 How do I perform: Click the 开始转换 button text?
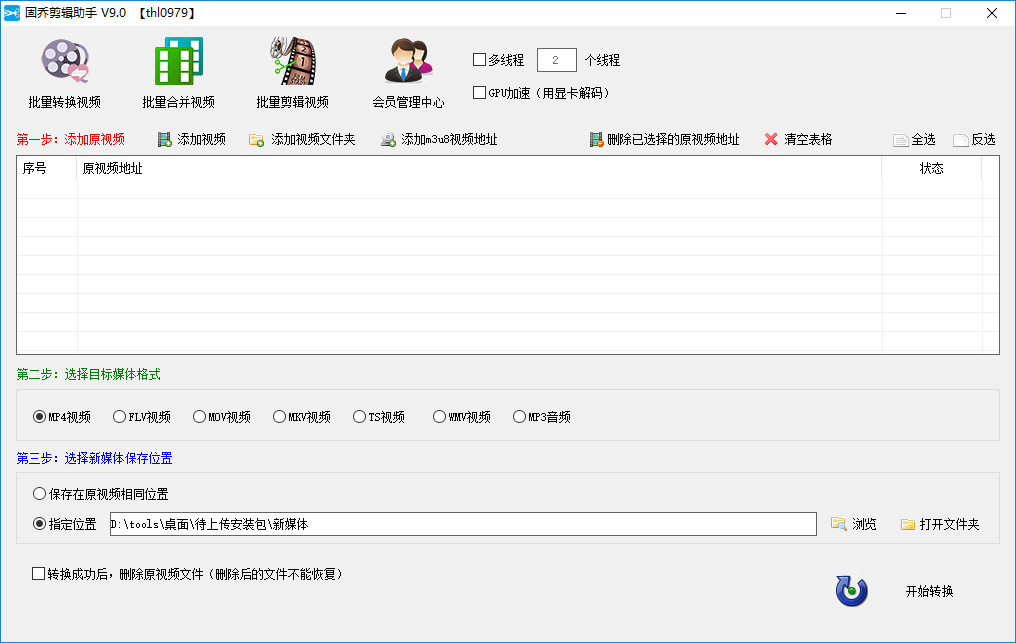coord(929,591)
